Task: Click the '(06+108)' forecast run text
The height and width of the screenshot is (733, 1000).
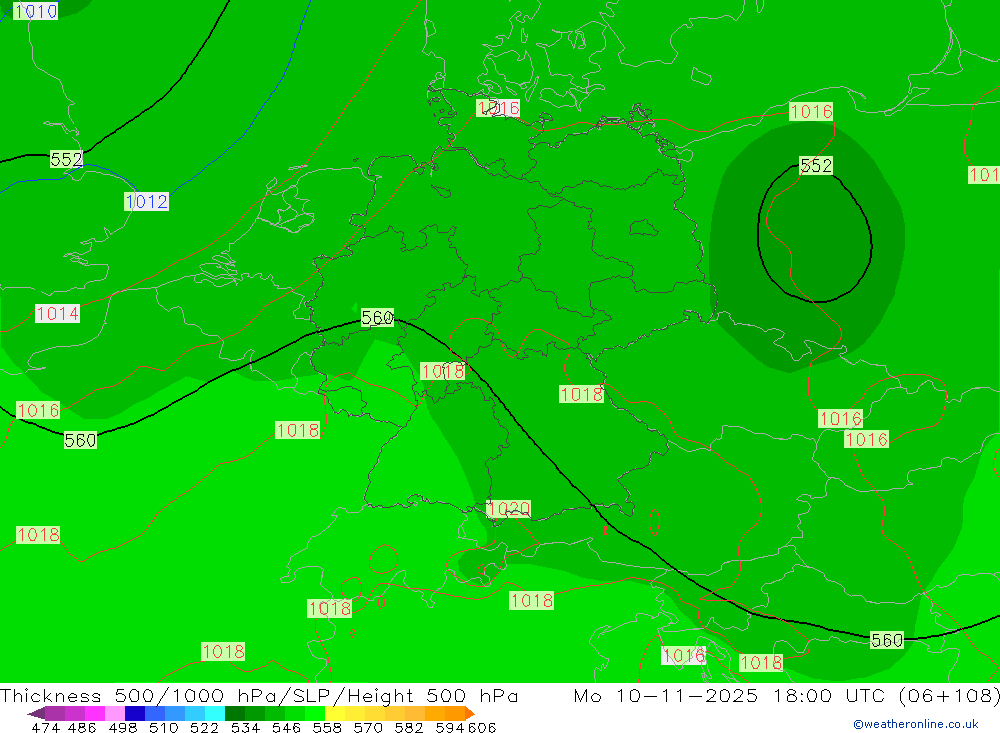Action: [x=948, y=695]
